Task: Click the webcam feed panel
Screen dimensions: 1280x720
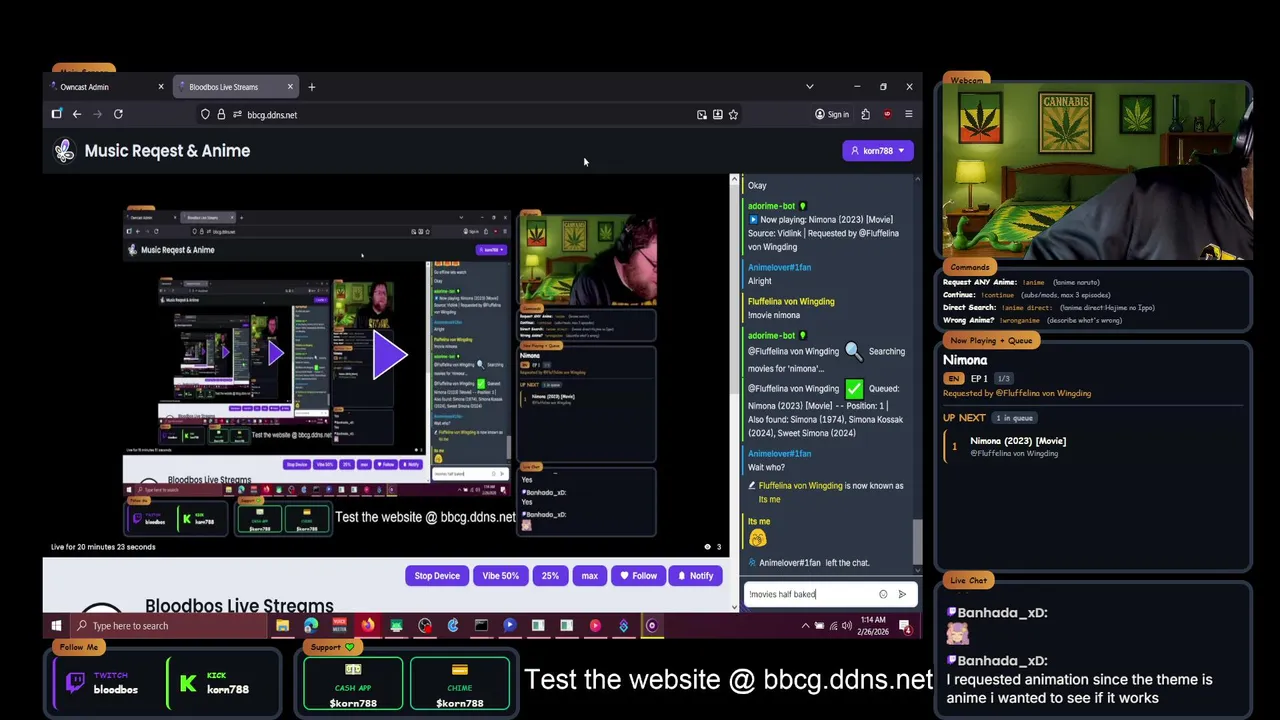Action: 1096,172
